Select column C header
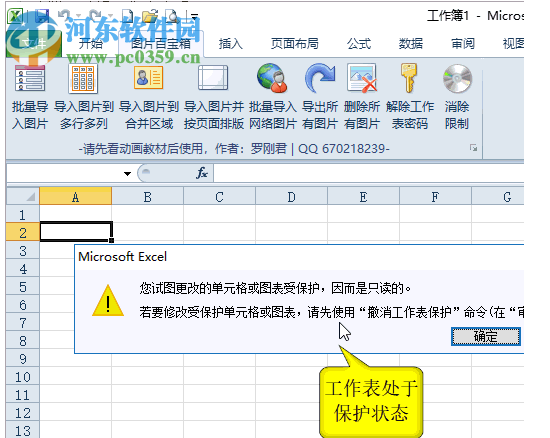The width and height of the screenshot is (550, 438). point(220,196)
